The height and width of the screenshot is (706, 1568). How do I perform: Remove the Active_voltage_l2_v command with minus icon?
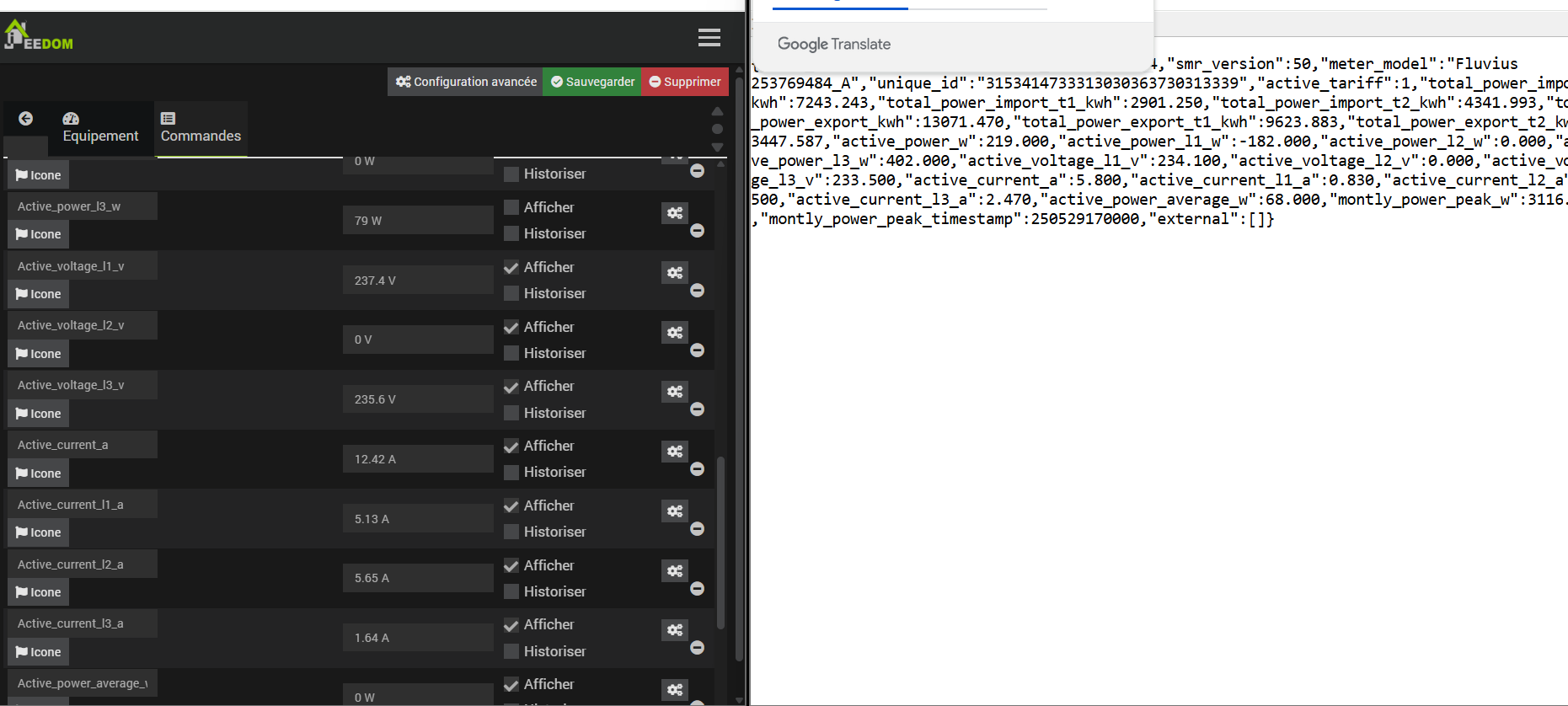(697, 350)
